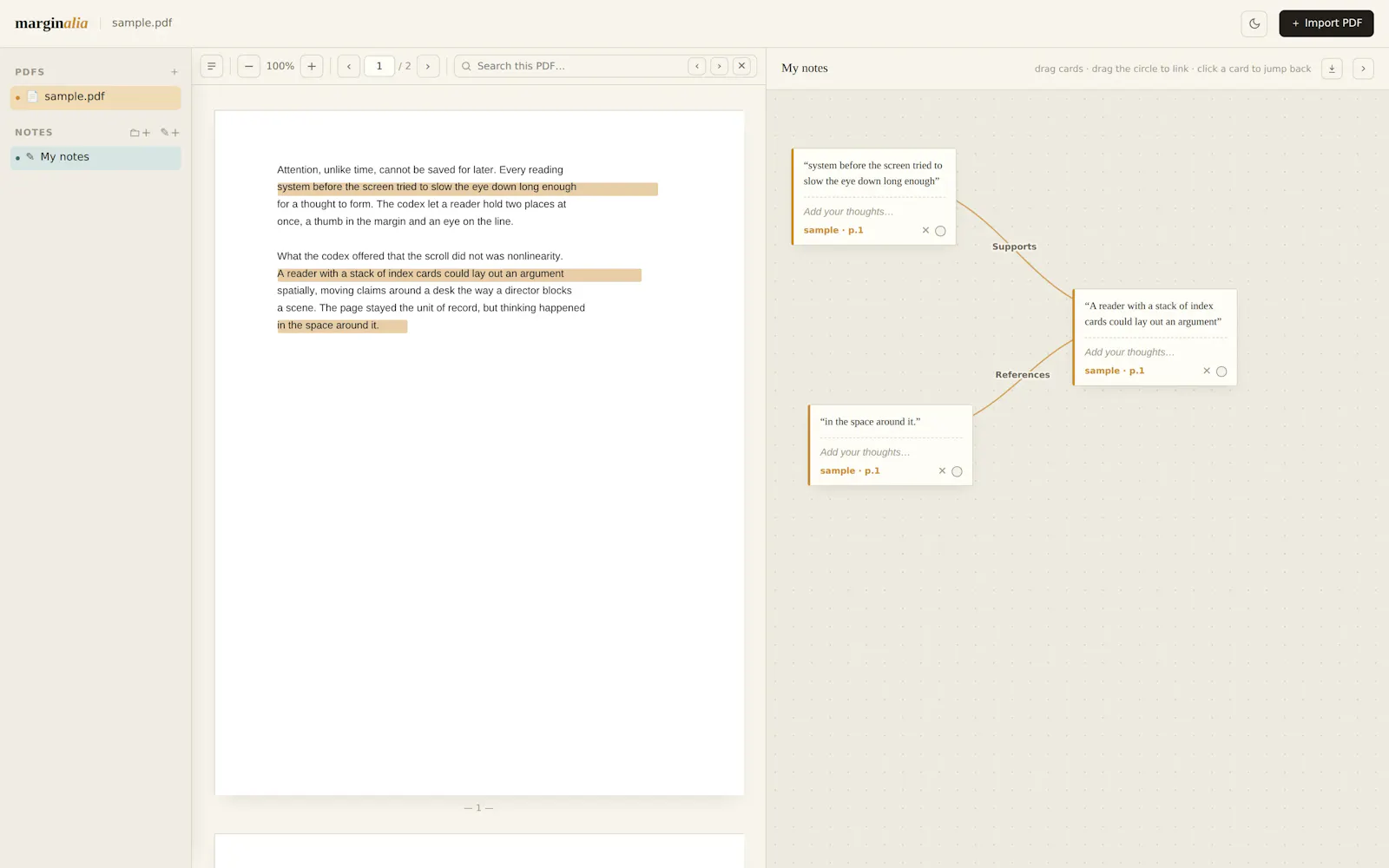Screen dimensions: 1389x868
Task: Clear the PDF search with X
Action: tap(741, 66)
